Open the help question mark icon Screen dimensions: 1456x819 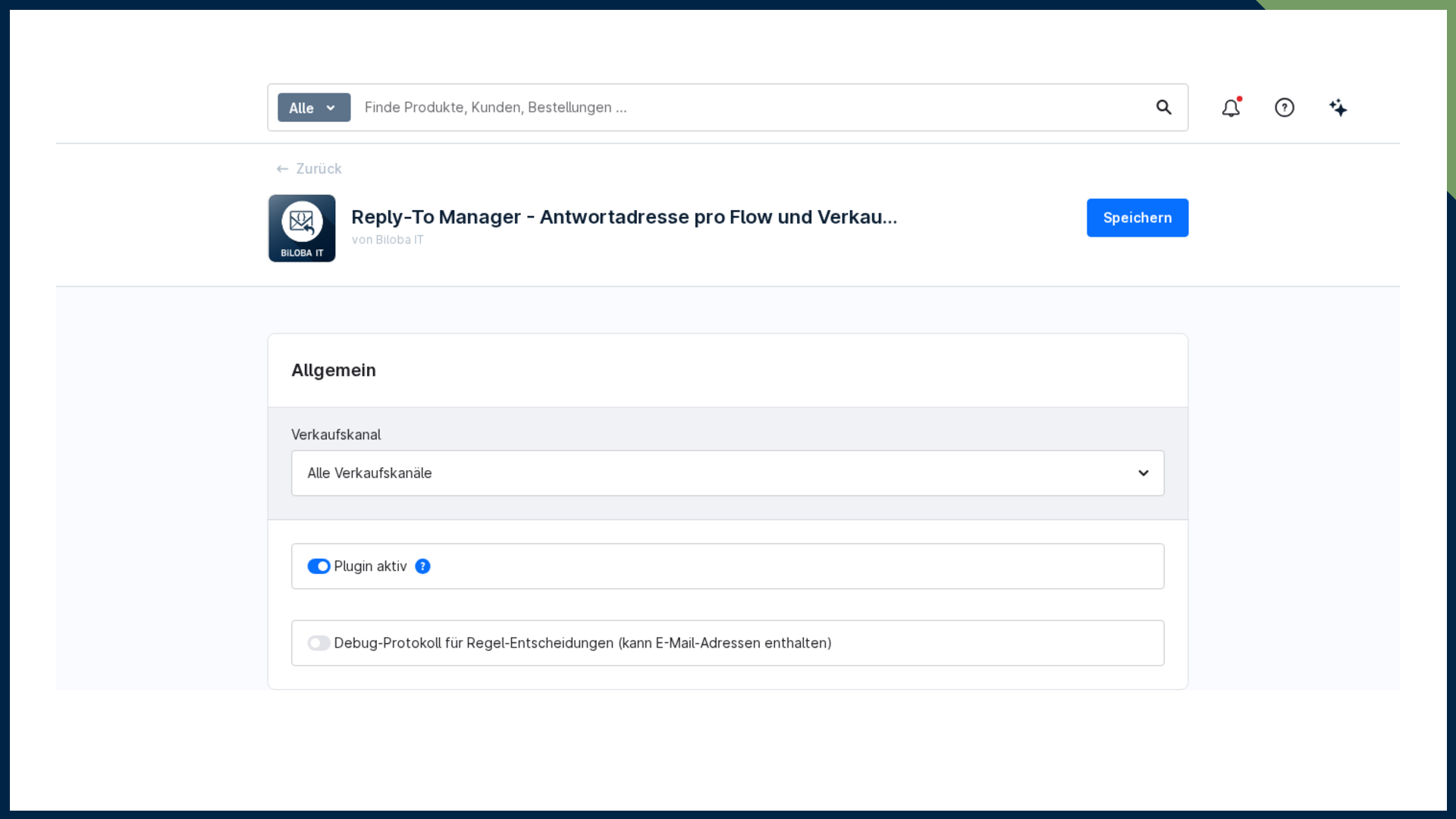coord(1284,108)
